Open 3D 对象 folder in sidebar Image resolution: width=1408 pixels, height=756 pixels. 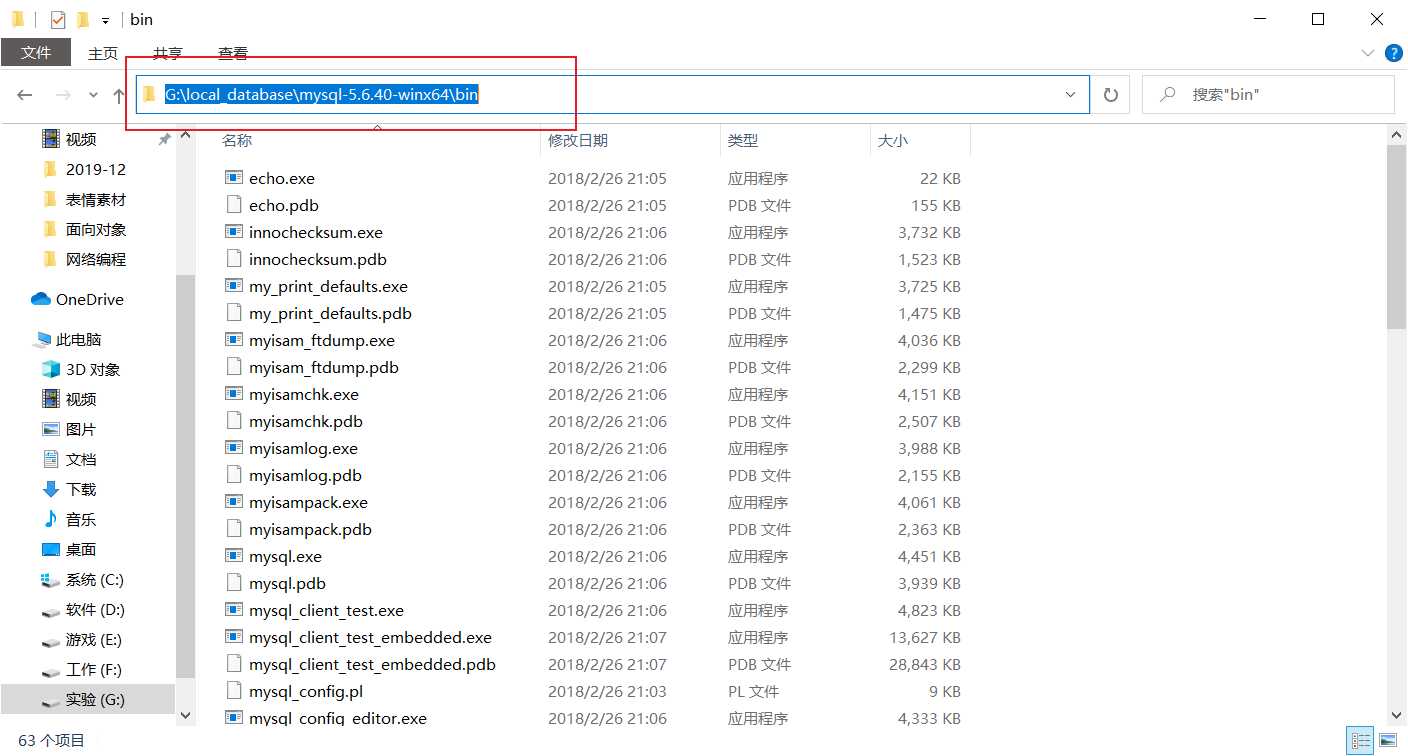93,369
